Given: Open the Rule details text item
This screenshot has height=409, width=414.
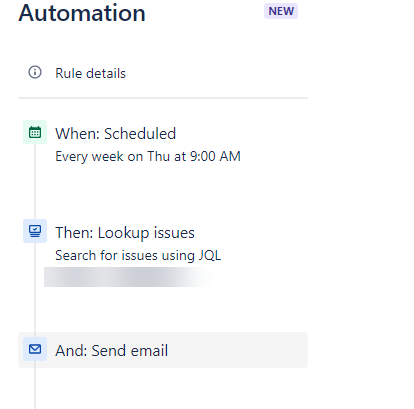Looking at the screenshot, I should click(x=90, y=73).
